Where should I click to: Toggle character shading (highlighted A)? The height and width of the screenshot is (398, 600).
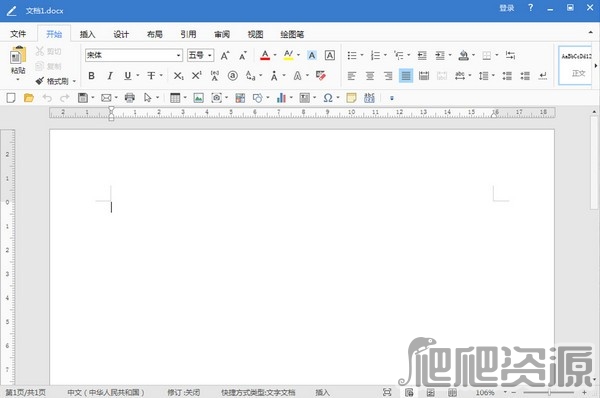(x=312, y=55)
